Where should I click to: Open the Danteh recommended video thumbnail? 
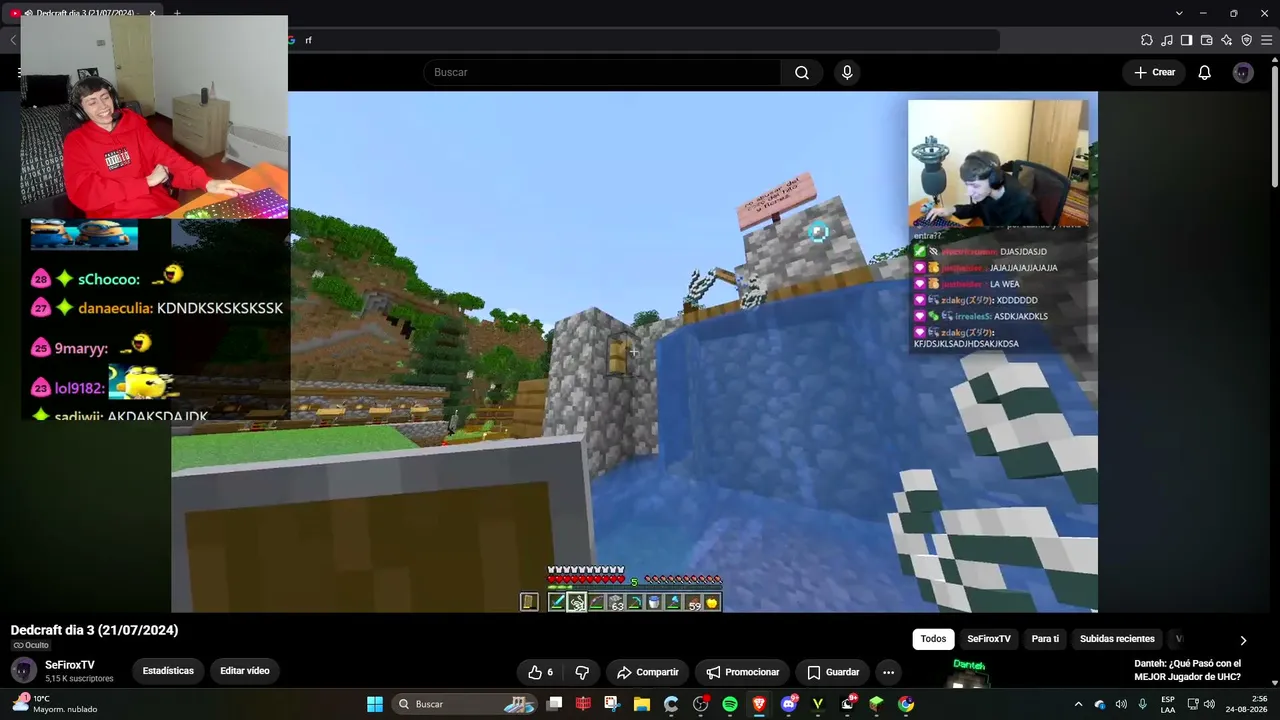[x=969, y=673]
